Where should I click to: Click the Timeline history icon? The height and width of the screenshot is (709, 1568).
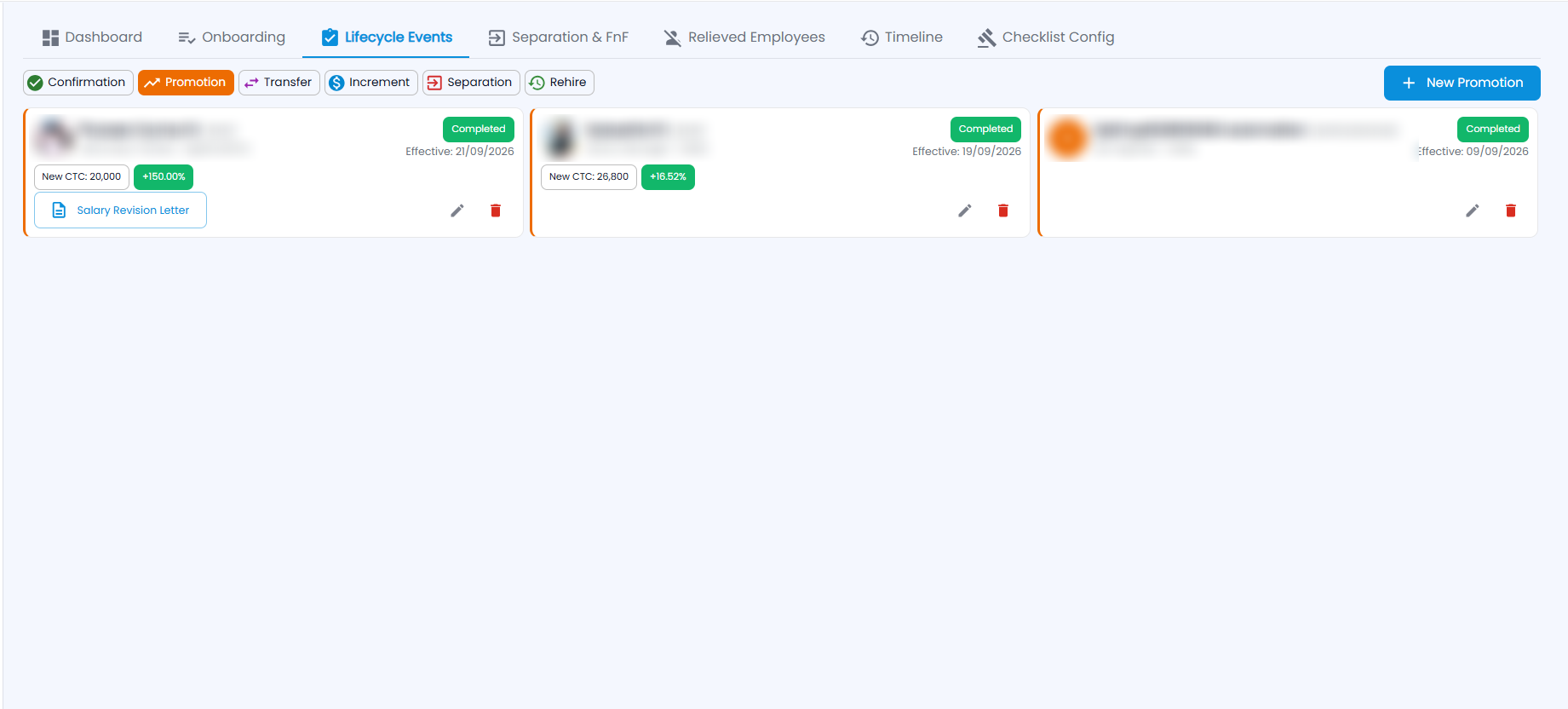(870, 37)
